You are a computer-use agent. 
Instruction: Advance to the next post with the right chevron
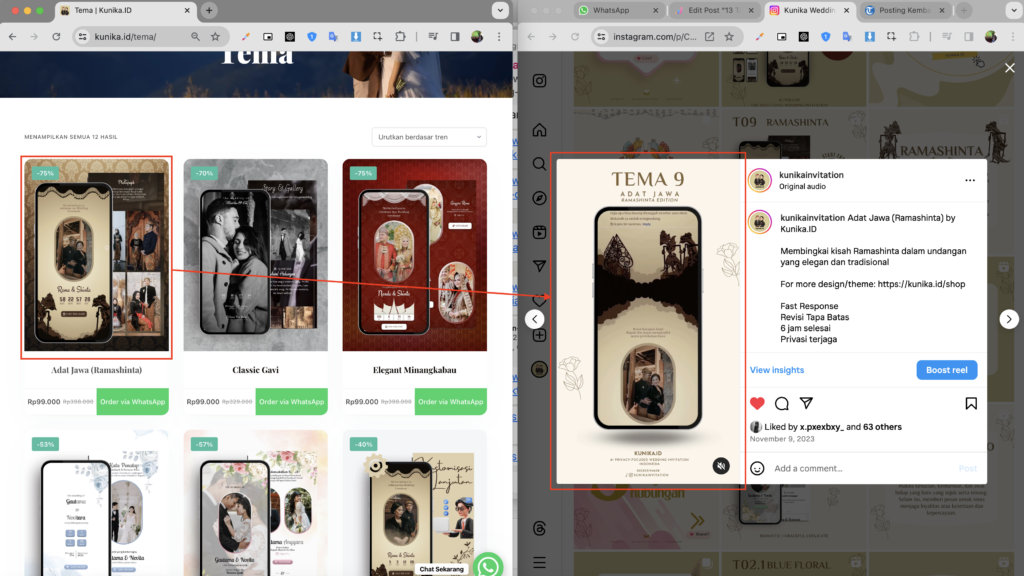click(1009, 318)
